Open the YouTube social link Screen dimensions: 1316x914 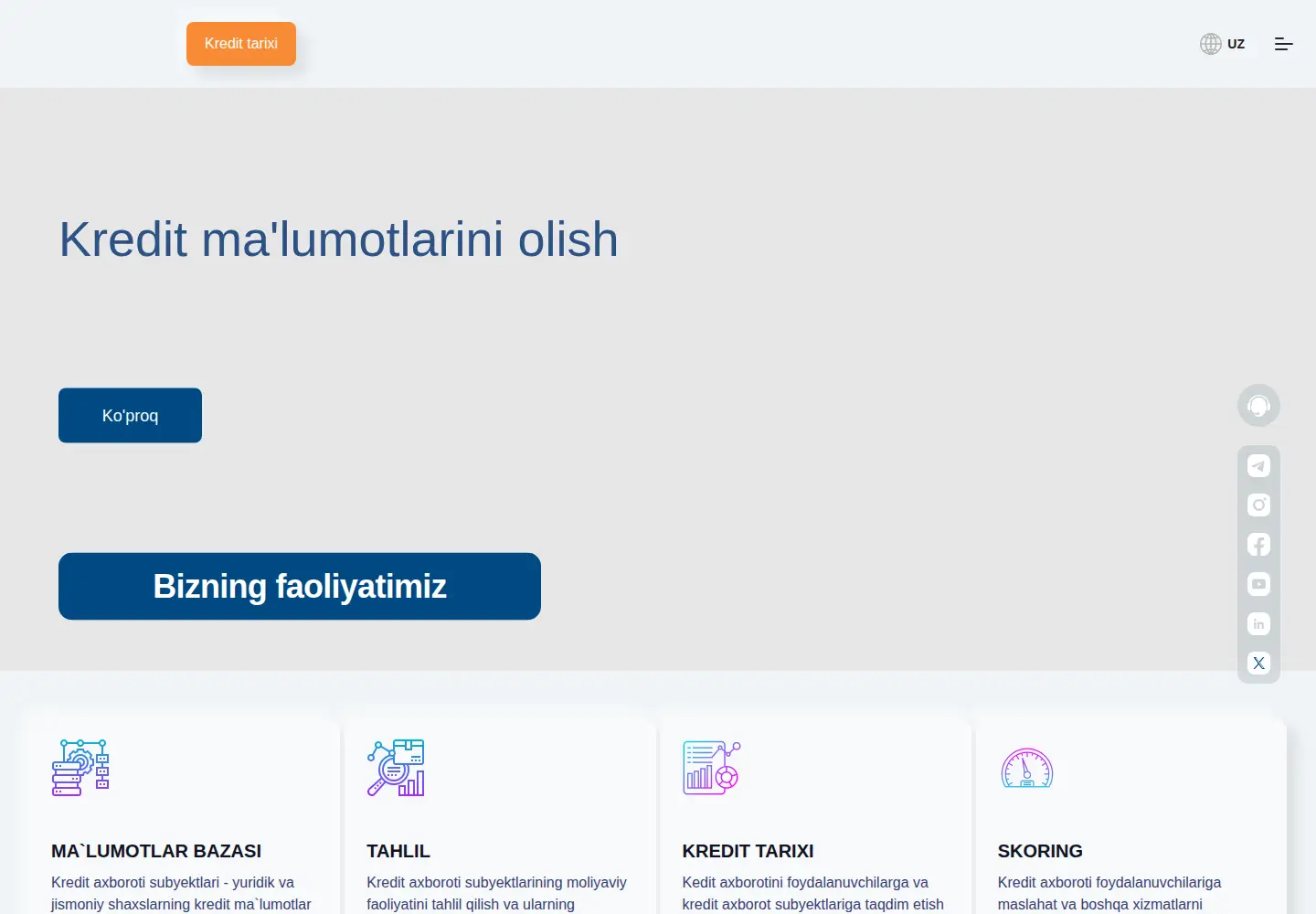coord(1258,584)
